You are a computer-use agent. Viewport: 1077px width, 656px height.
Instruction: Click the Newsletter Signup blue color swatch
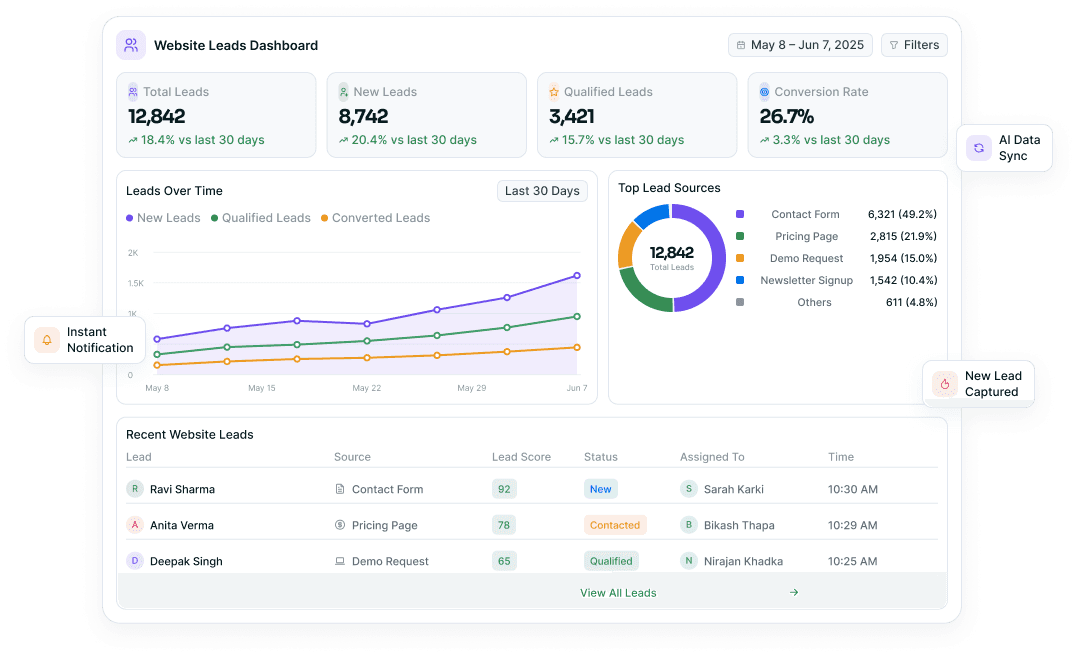[740, 280]
